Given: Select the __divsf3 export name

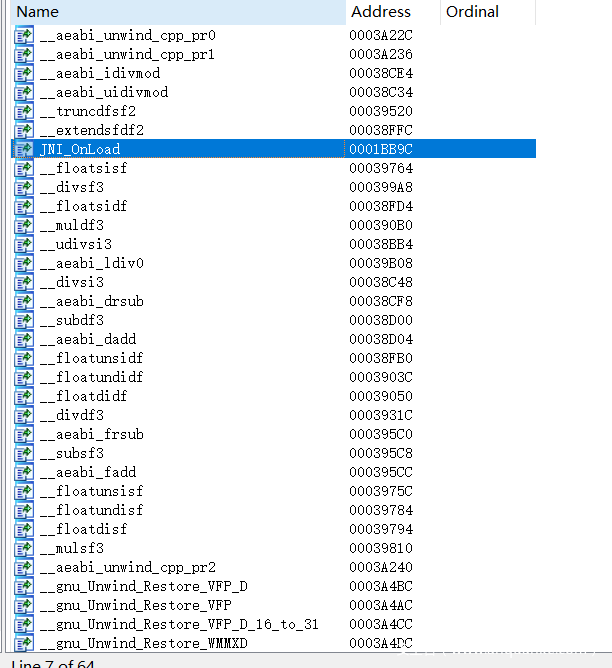Looking at the screenshot, I should pyautogui.click(x=72, y=187).
